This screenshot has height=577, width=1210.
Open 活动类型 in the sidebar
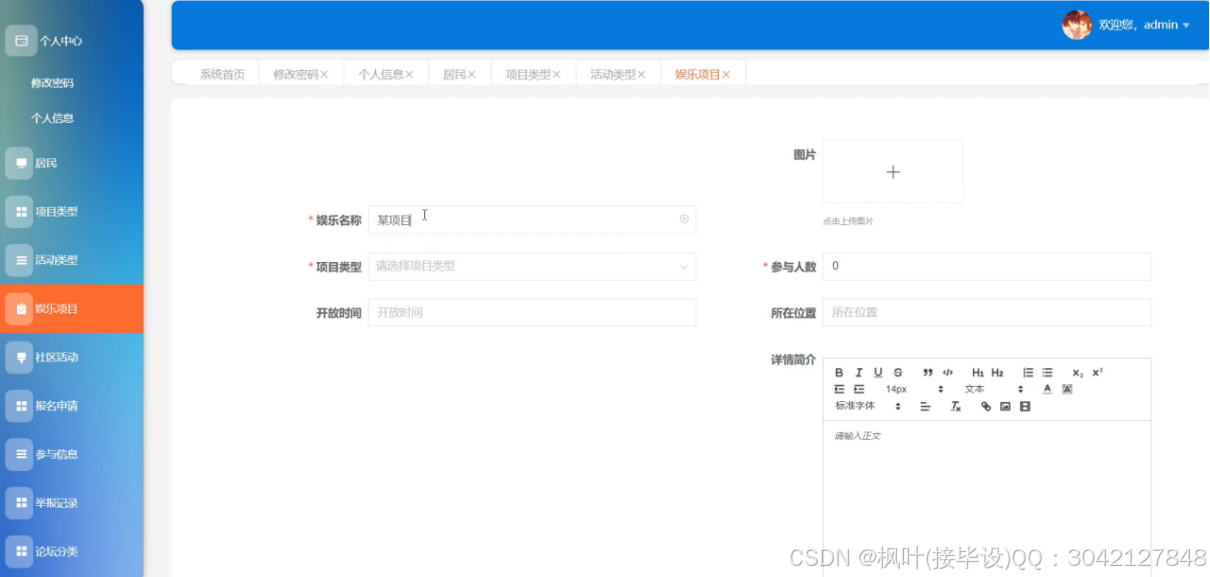(71, 260)
